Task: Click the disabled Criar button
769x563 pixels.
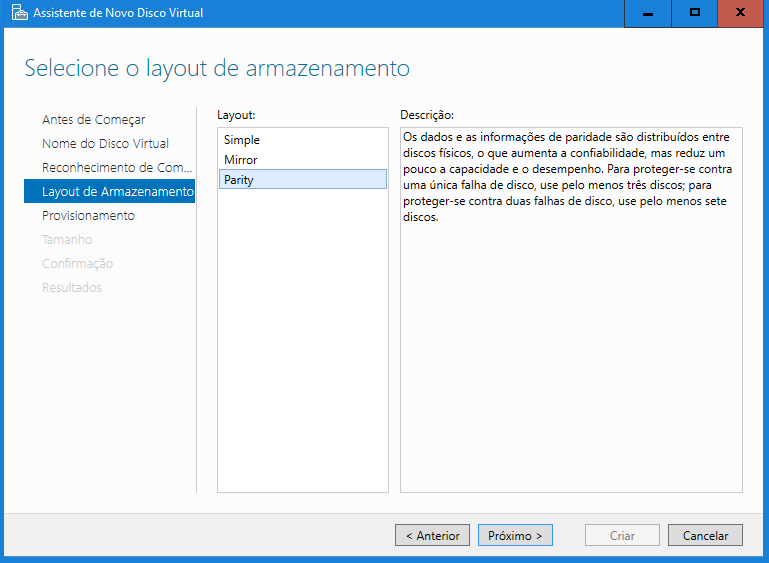Action: point(622,536)
